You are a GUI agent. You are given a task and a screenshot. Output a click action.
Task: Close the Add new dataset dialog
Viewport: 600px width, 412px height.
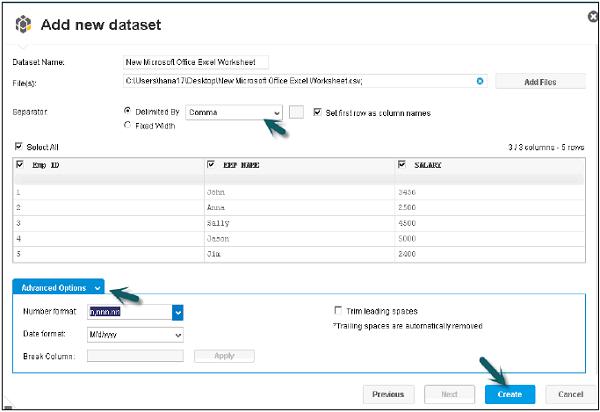click(593, 16)
